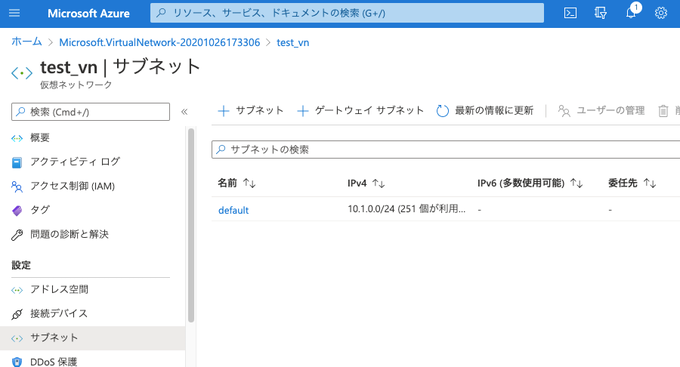Image resolution: width=680 pixels, height=367 pixels.
Task: Click the 概要 icon in sidebar
Action: (17, 138)
